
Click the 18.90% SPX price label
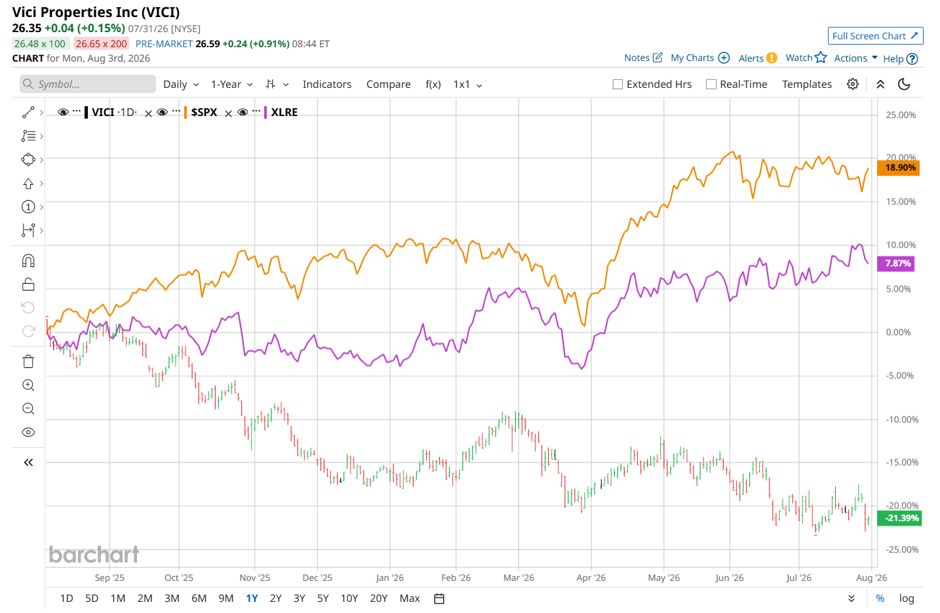point(898,167)
